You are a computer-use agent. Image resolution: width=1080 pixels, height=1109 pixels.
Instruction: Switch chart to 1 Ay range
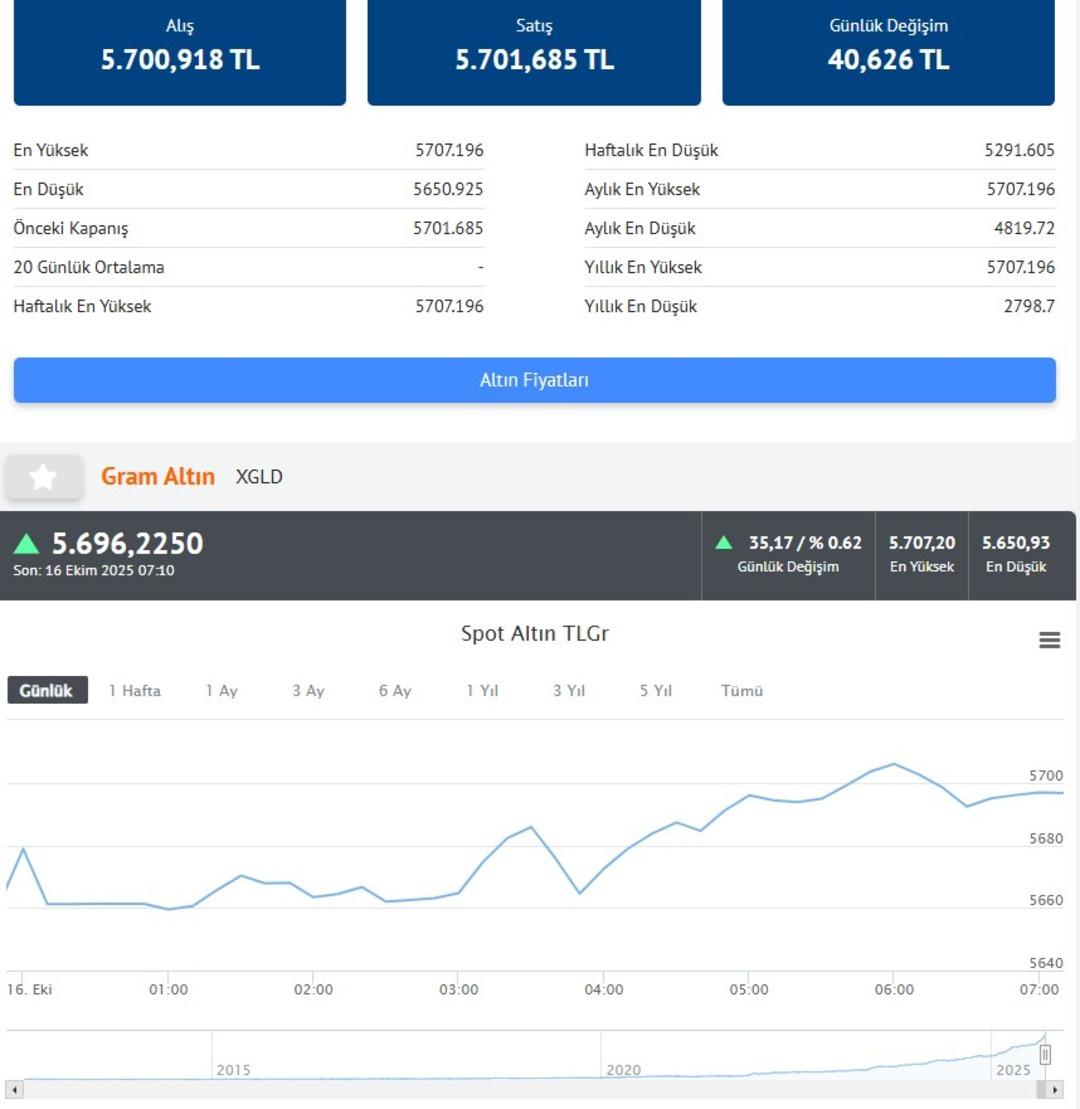221,690
